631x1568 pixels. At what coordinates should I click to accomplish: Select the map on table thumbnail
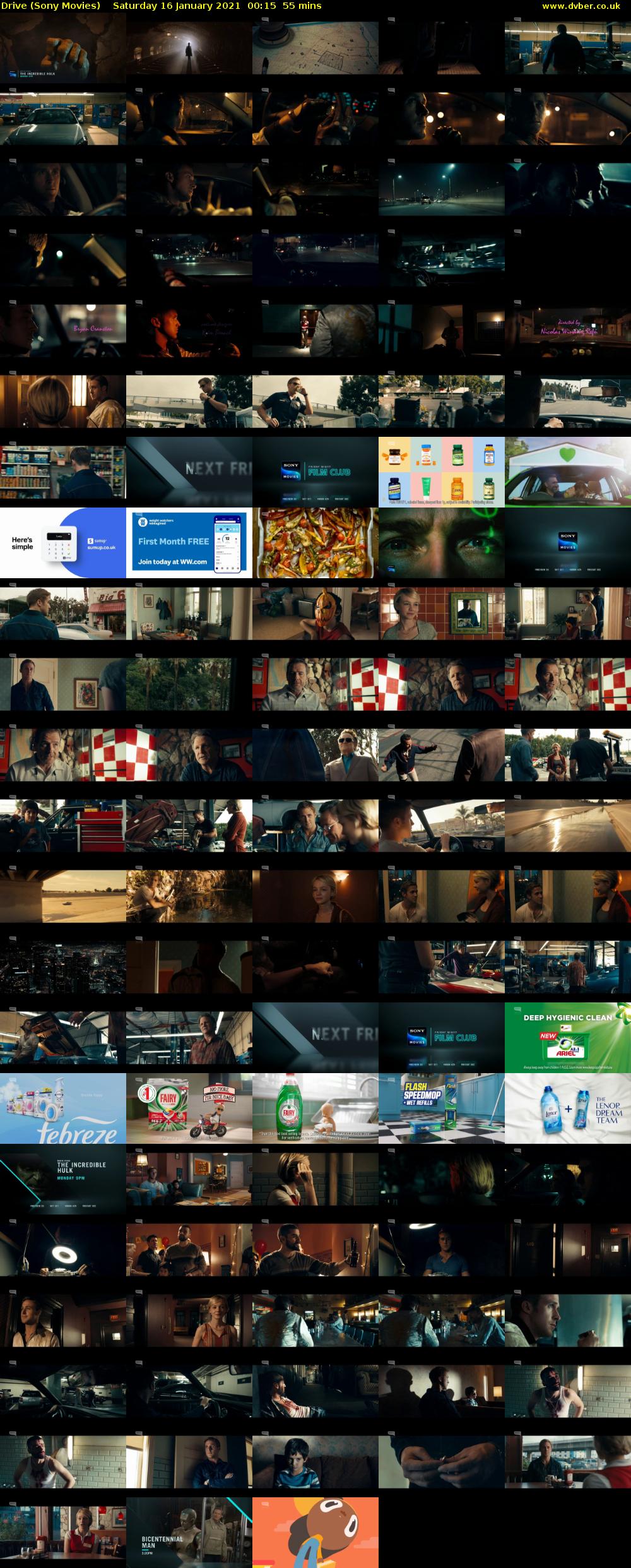pos(315,48)
